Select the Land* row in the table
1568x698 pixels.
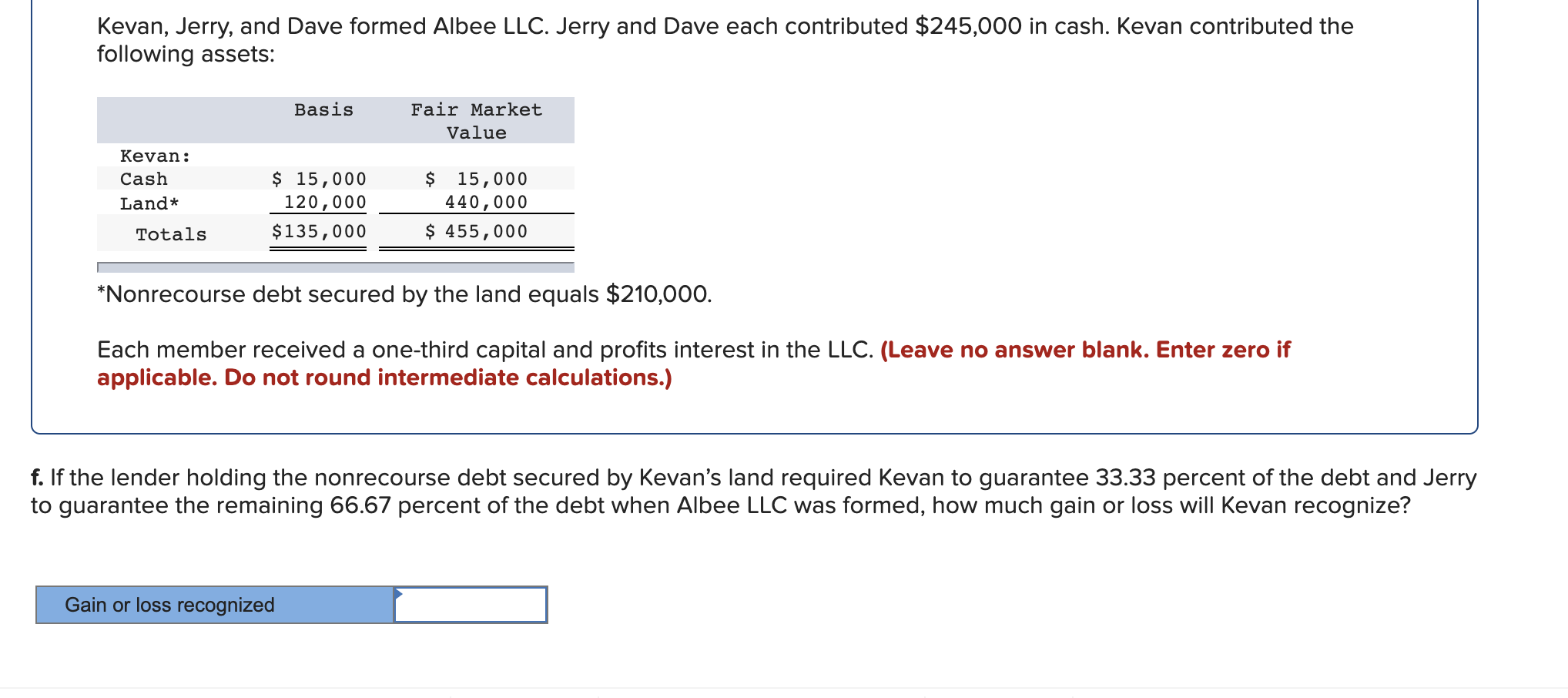point(148,202)
